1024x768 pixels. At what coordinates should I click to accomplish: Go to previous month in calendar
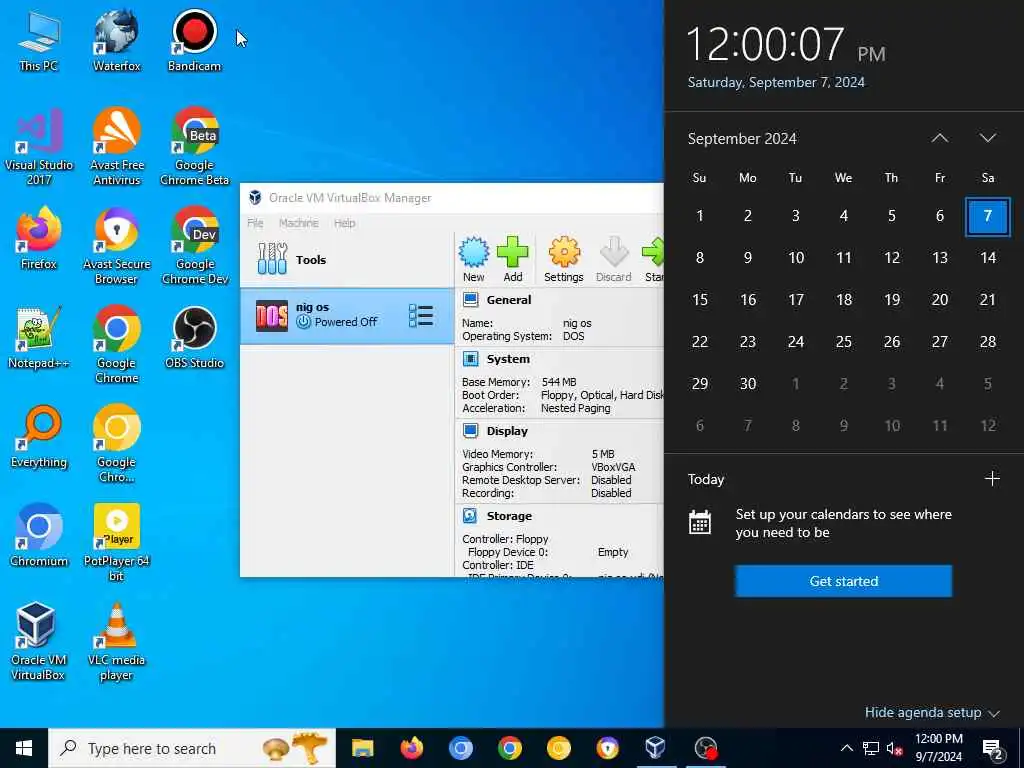940,138
